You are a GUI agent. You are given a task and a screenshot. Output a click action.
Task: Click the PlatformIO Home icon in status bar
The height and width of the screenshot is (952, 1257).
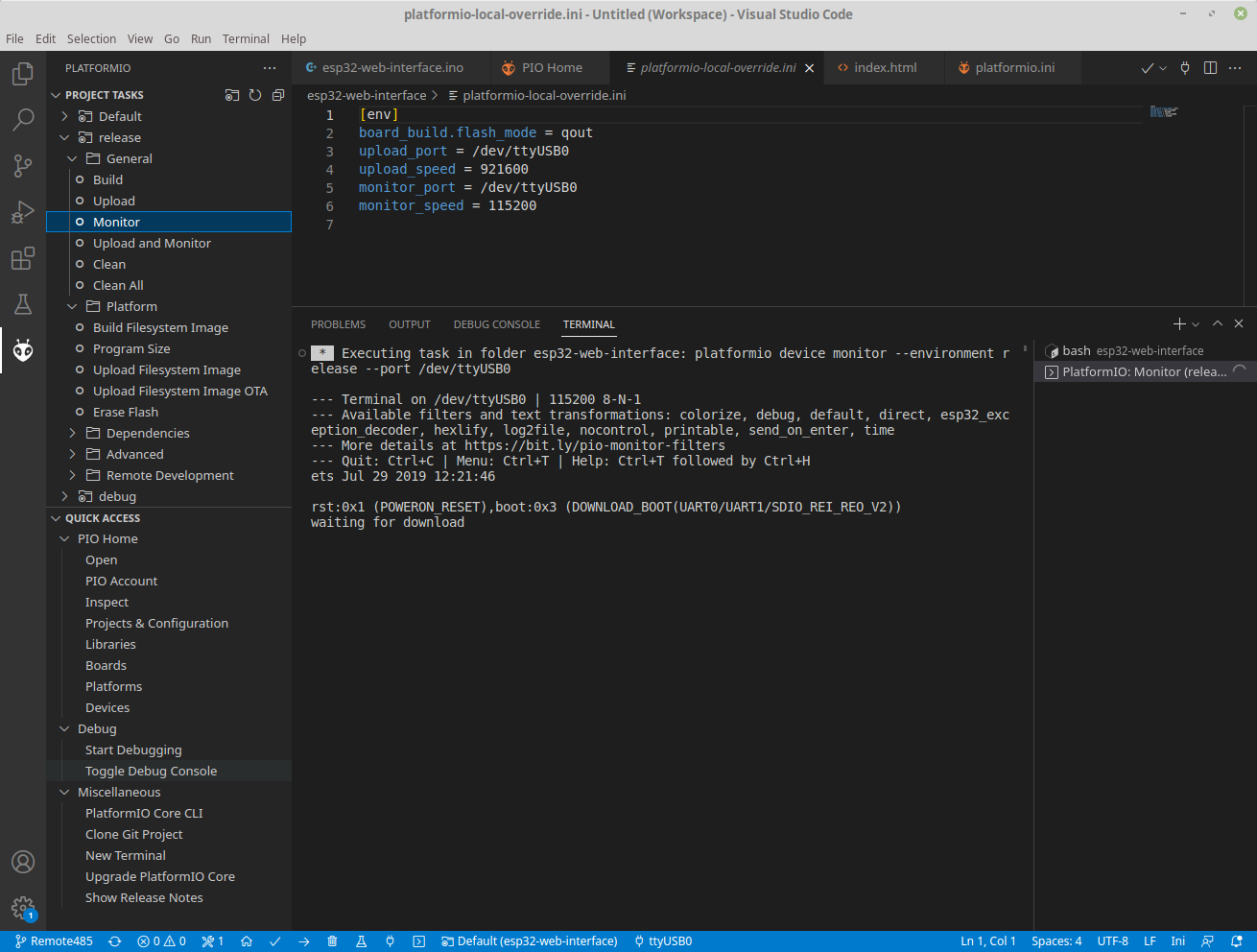coord(247,941)
